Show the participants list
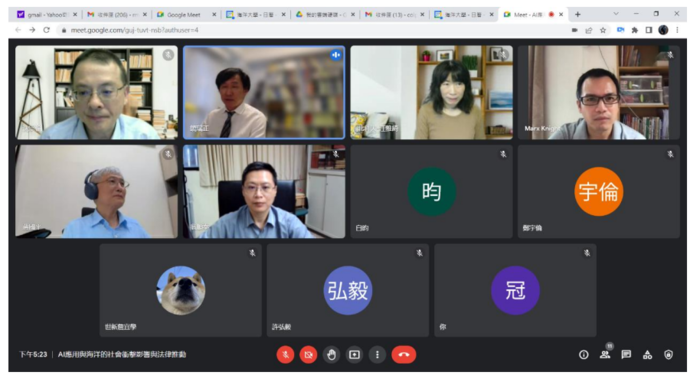The height and width of the screenshot is (385, 700). 605,355
